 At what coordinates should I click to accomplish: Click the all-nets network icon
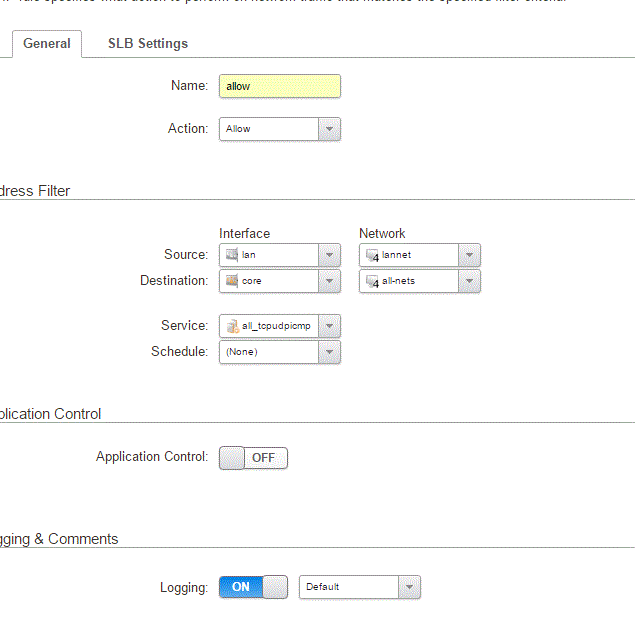(372, 281)
